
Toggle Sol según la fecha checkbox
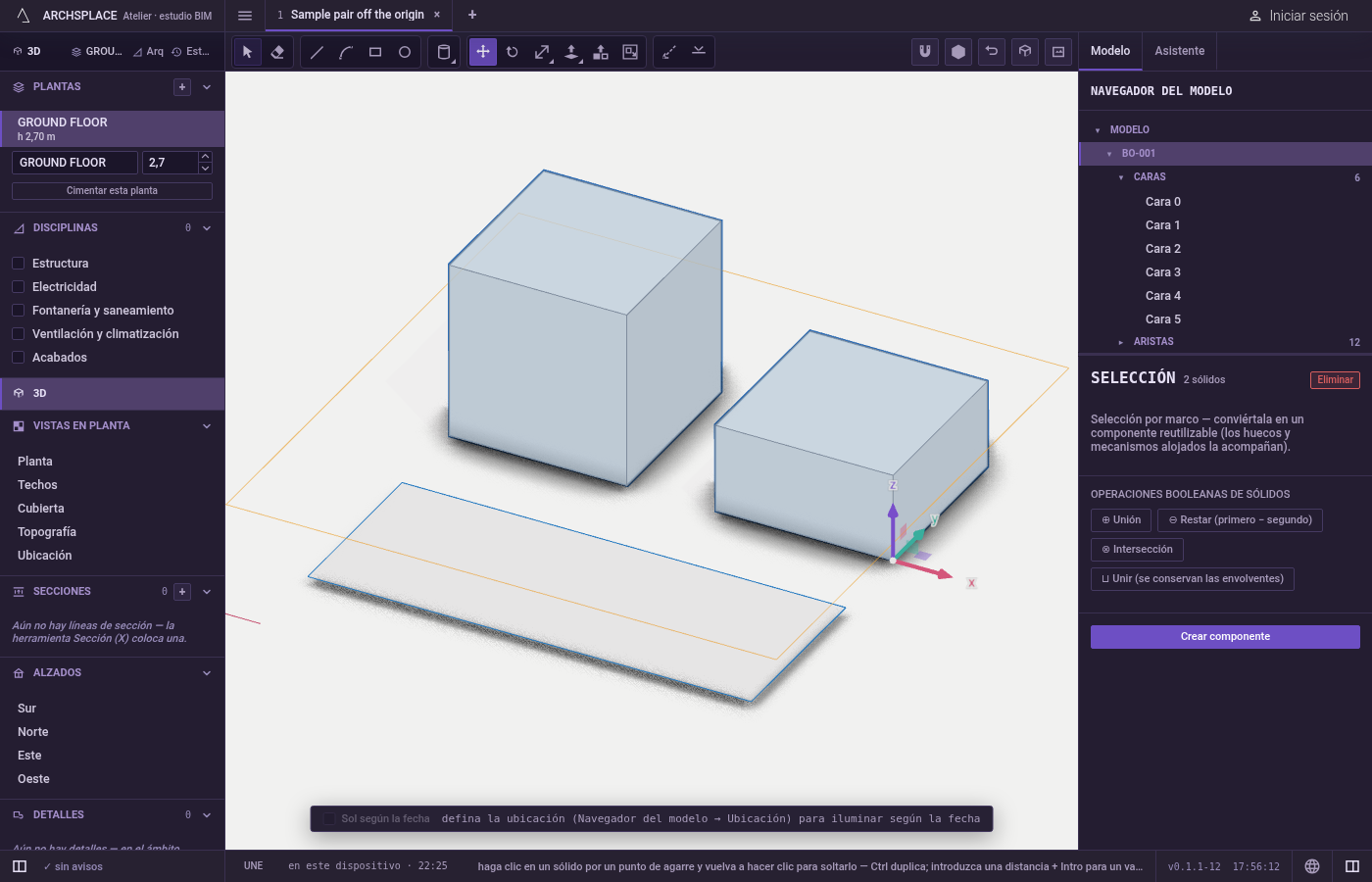[329, 819]
